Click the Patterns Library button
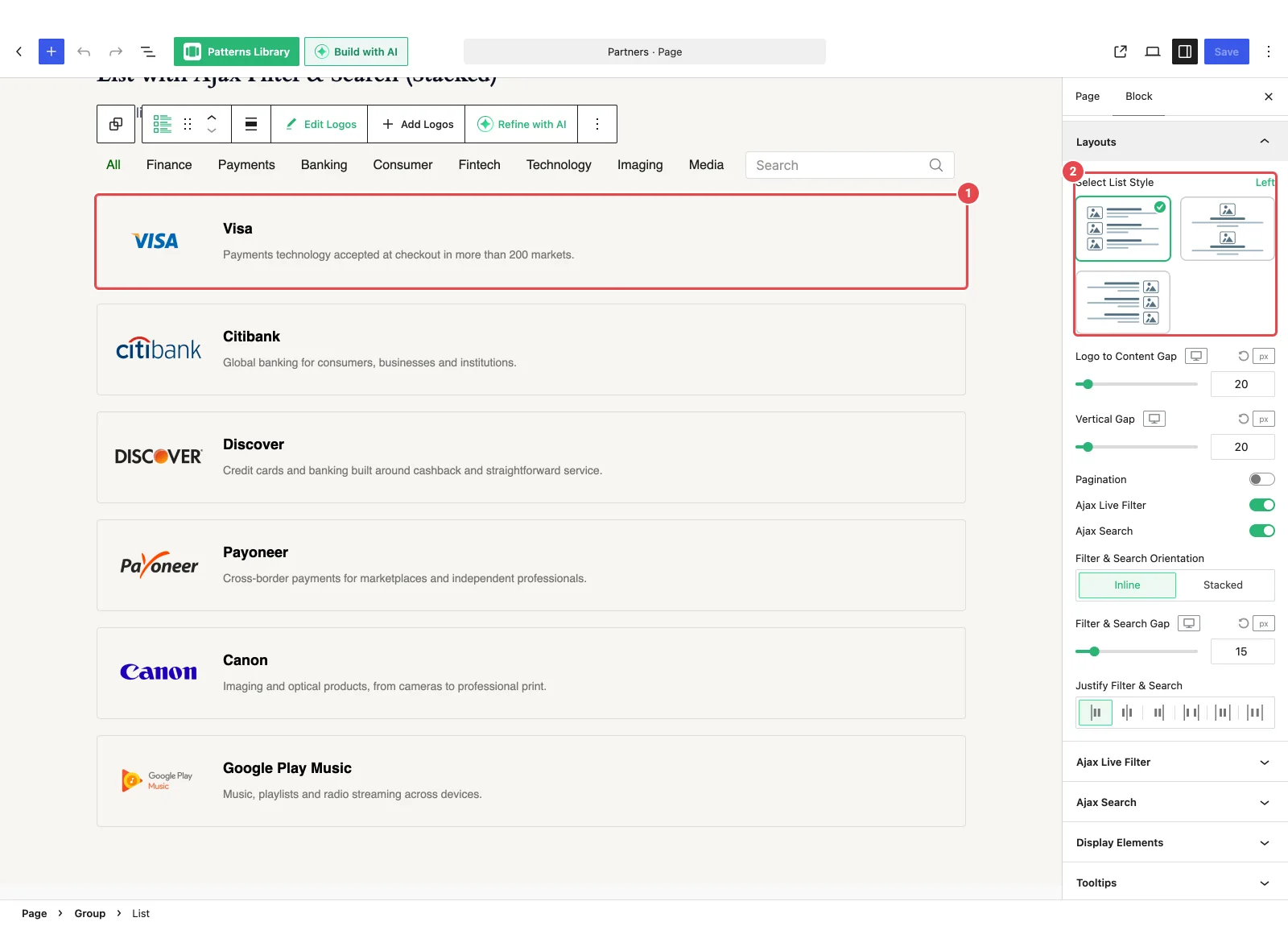This screenshot has height=926, width=1288. [237, 52]
